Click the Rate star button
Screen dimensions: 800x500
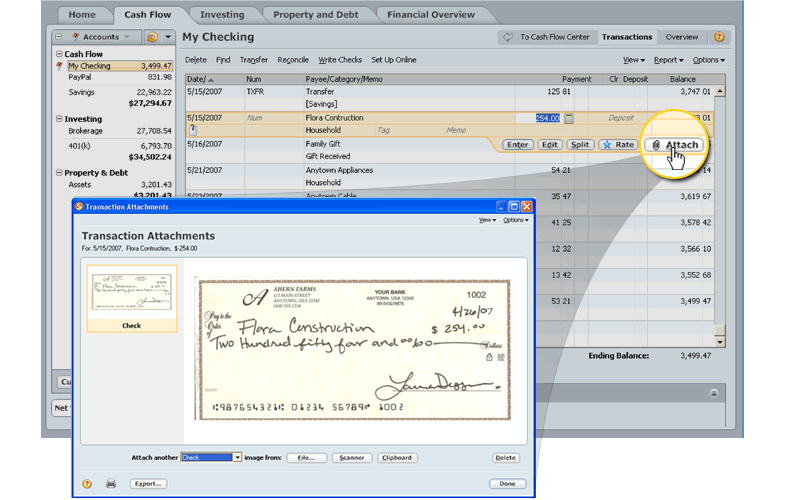coord(618,145)
